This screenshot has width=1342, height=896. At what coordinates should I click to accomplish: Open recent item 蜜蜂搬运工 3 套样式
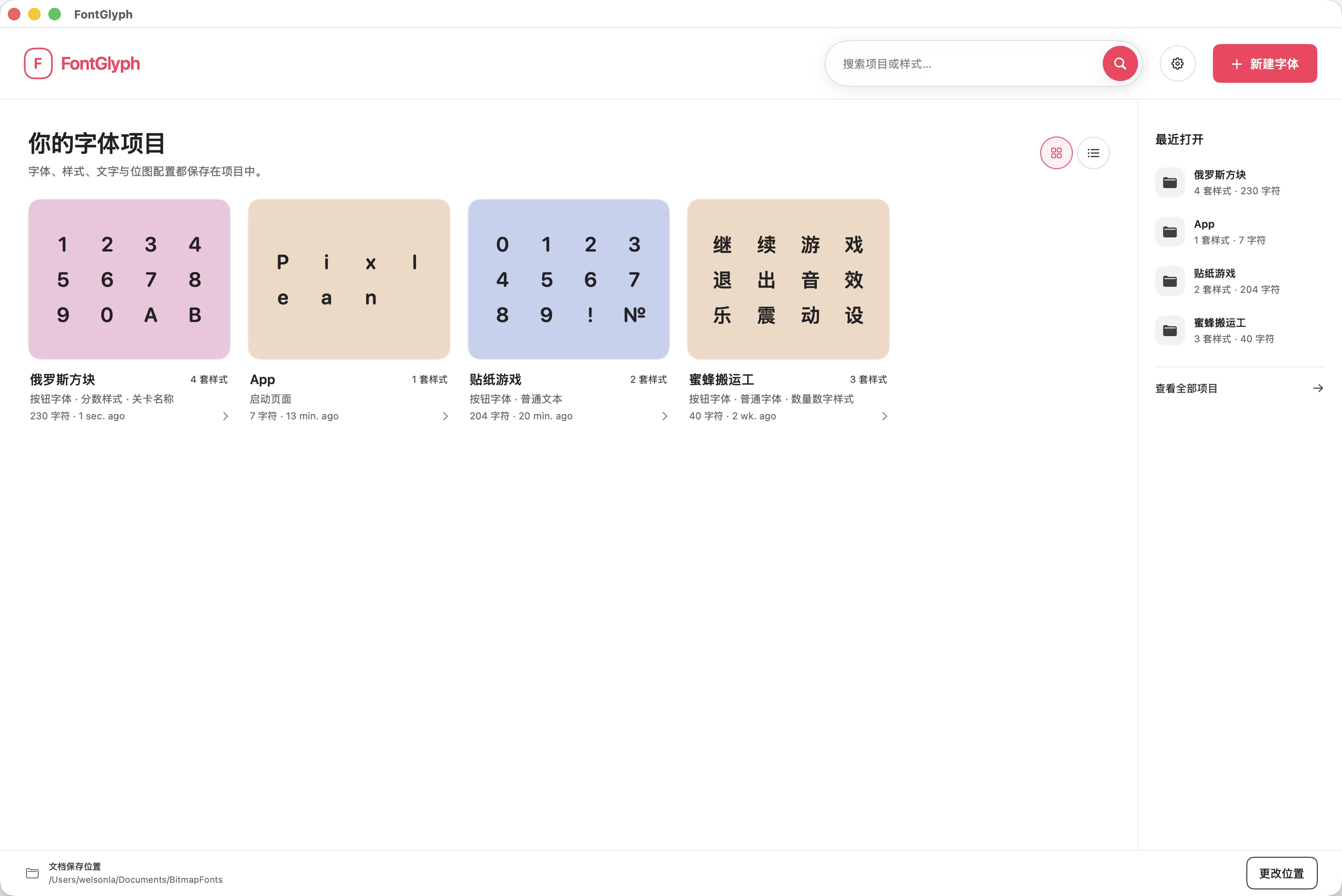1240,330
